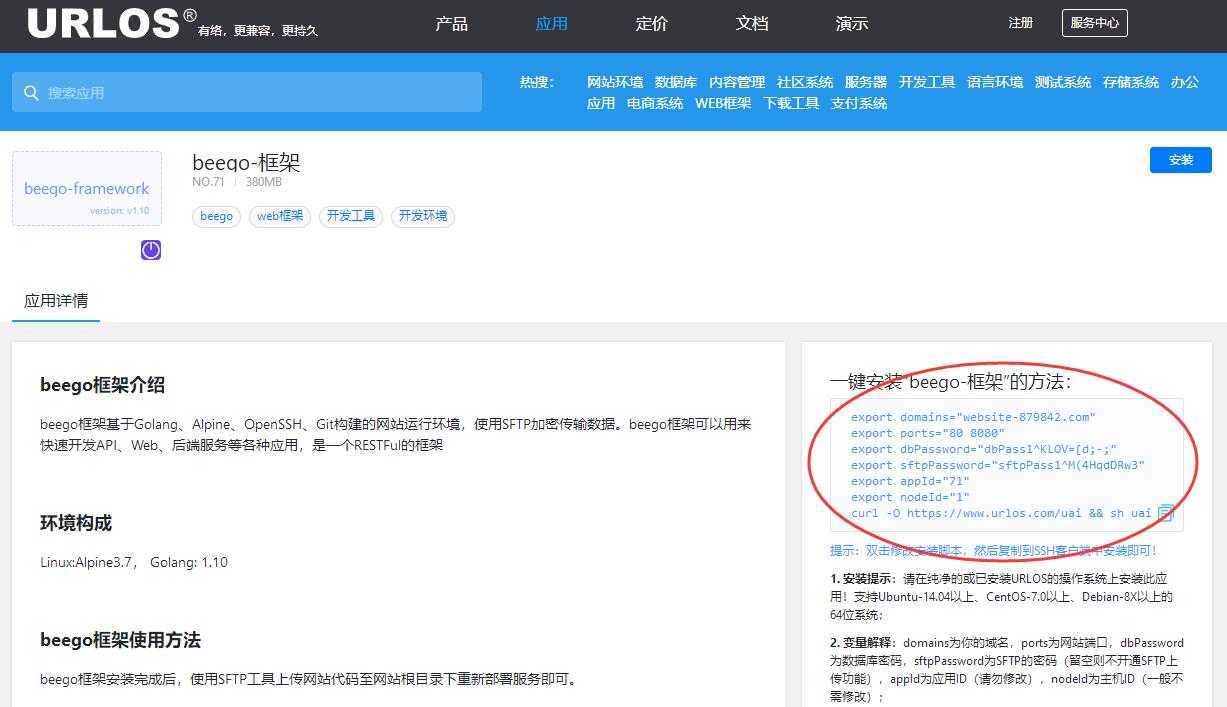This screenshot has height=707, width=1227.
Task: Select hot search 社区系统
Action: coord(805,82)
